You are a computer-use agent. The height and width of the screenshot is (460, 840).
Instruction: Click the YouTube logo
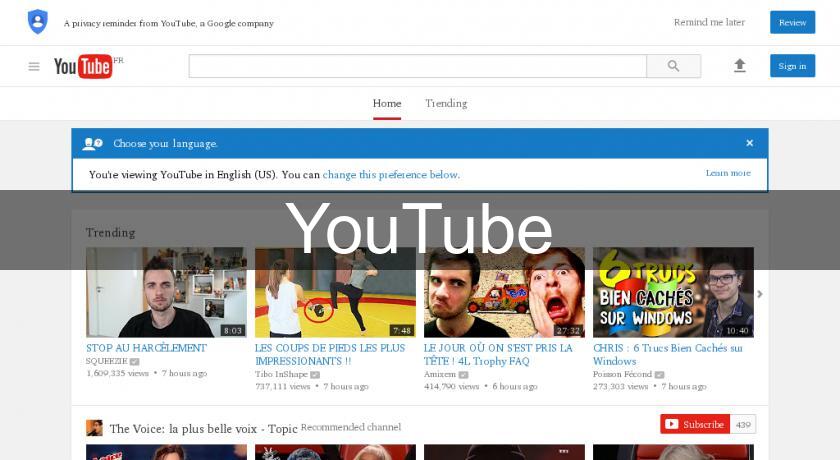tap(83, 66)
